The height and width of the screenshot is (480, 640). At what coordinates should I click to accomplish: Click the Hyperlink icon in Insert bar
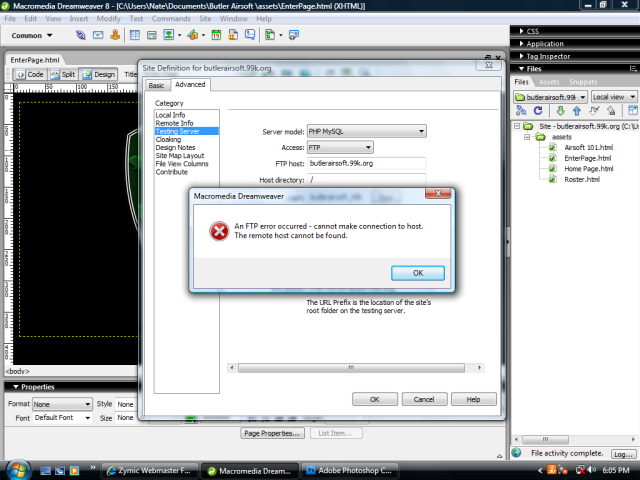(x=80, y=35)
